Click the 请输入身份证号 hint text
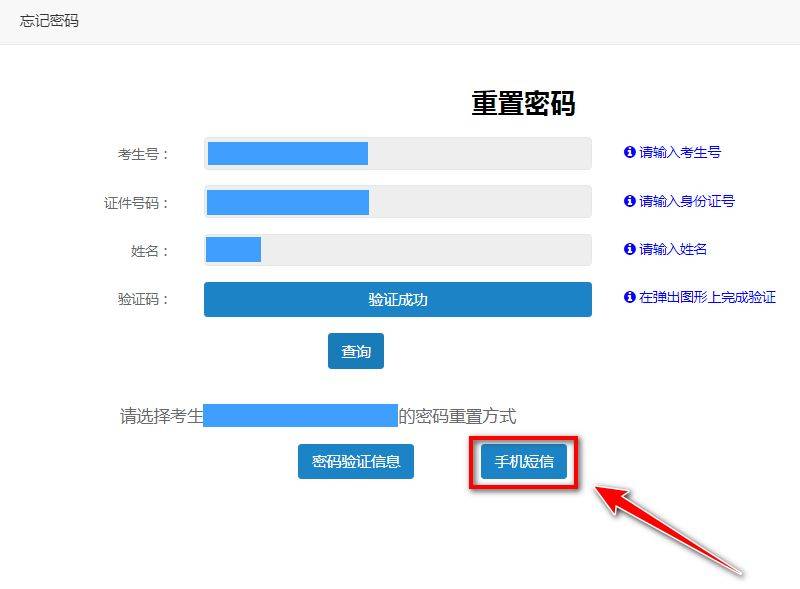Image resolution: width=800 pixels, height=589 pixels. point(687,201)
